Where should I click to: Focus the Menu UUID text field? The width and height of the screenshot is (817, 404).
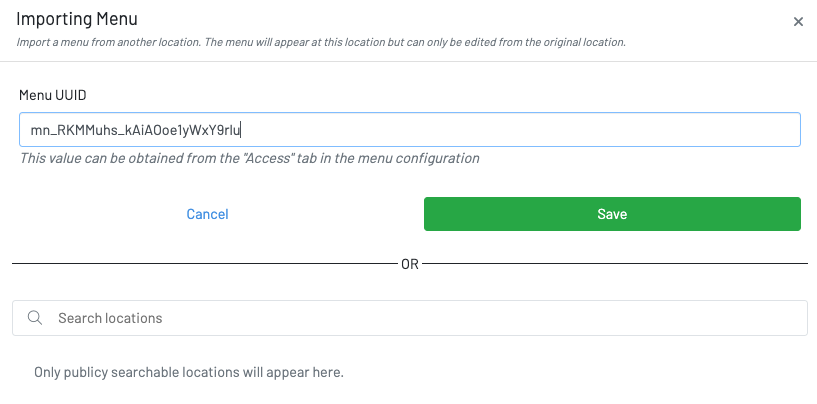tap(500, 129)
